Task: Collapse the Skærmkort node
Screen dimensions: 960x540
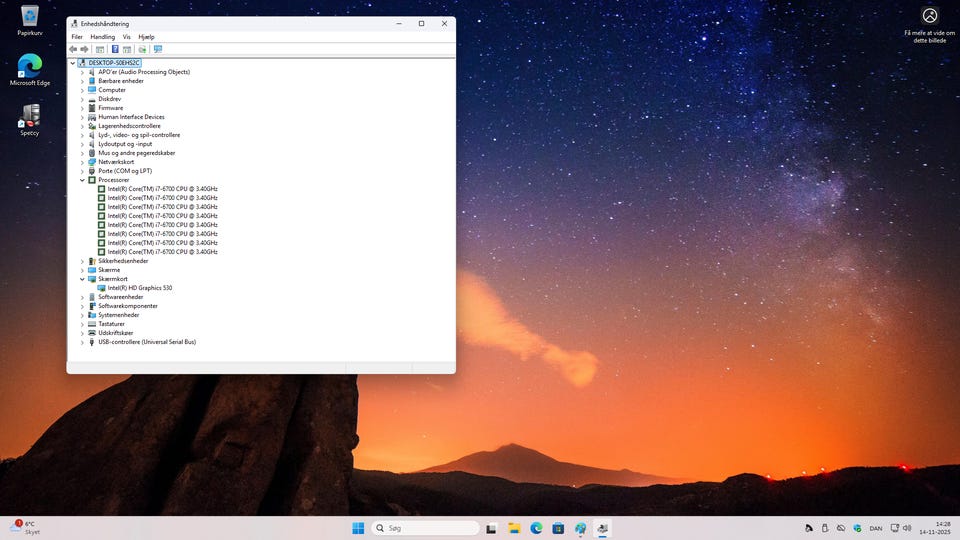Action: tap(82, 279)
